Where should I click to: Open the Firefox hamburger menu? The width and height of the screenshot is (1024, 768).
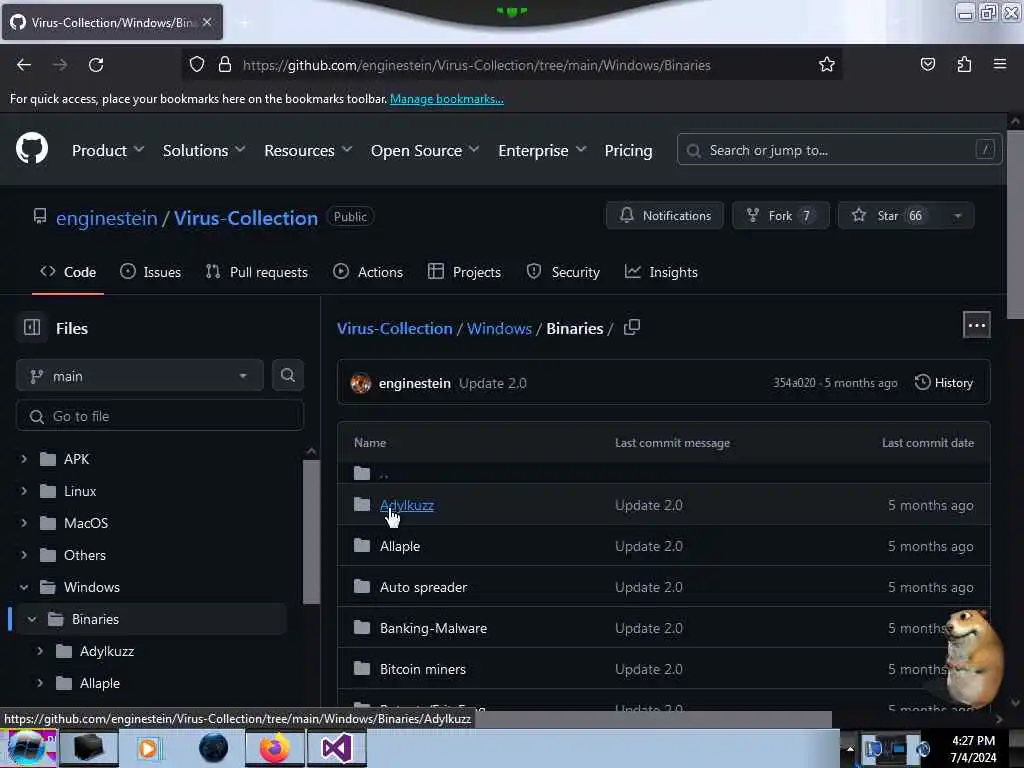999,64
